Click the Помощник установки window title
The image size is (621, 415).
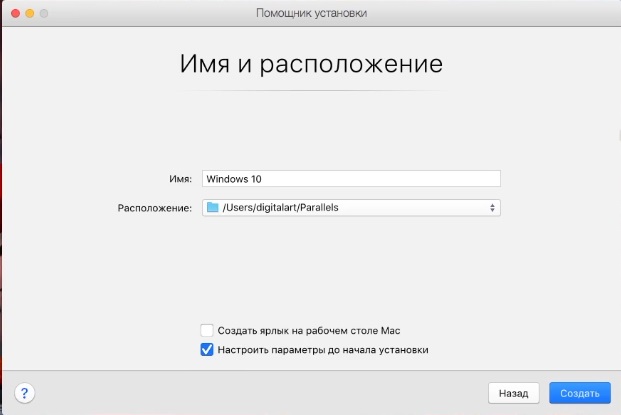311,13
